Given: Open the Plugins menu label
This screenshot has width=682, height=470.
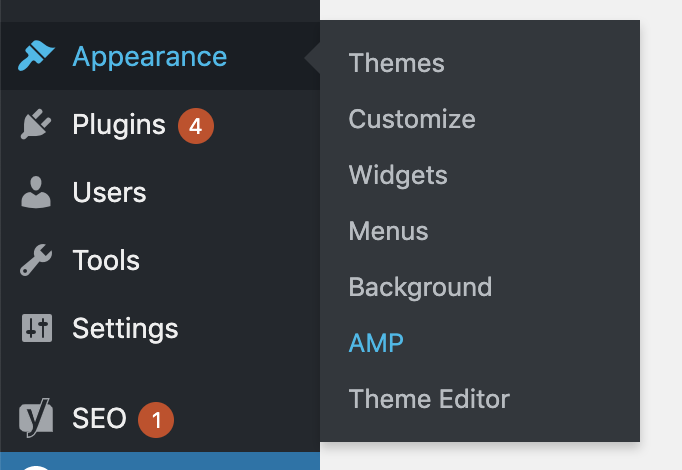Looking at the screenshot, I should point(119,125).
